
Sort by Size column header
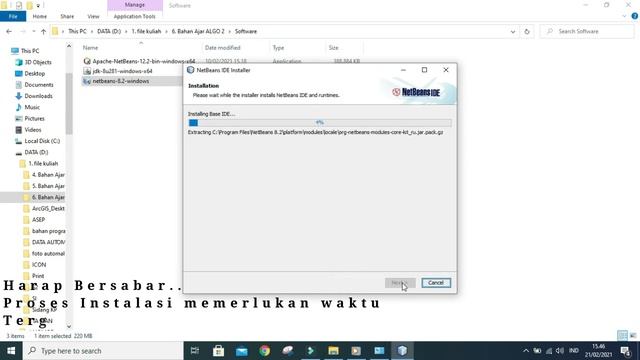334,48
